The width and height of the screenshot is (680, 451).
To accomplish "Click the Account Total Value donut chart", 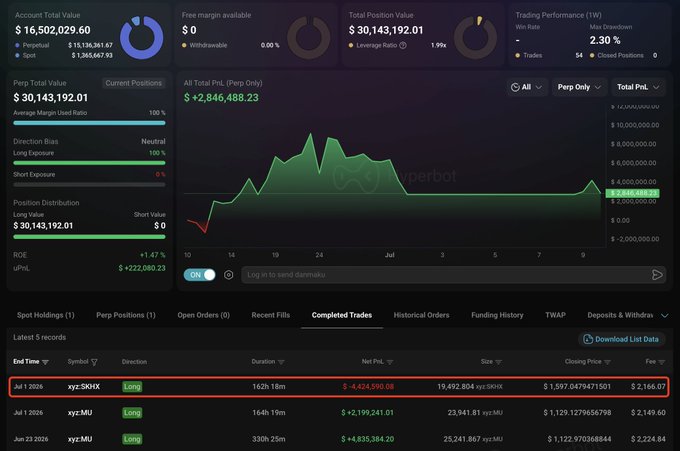I will [x=141, y=37].
